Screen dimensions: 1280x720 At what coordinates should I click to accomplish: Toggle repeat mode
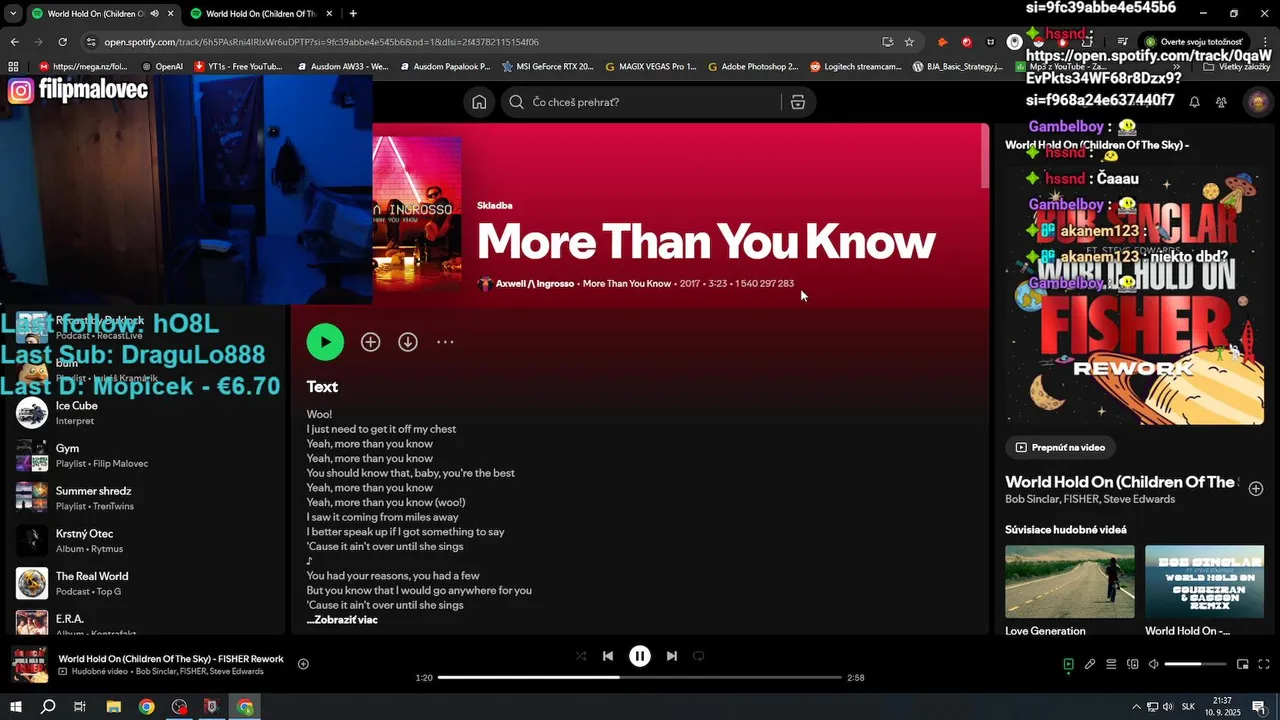pyautogui.click(x=699, y=656)
